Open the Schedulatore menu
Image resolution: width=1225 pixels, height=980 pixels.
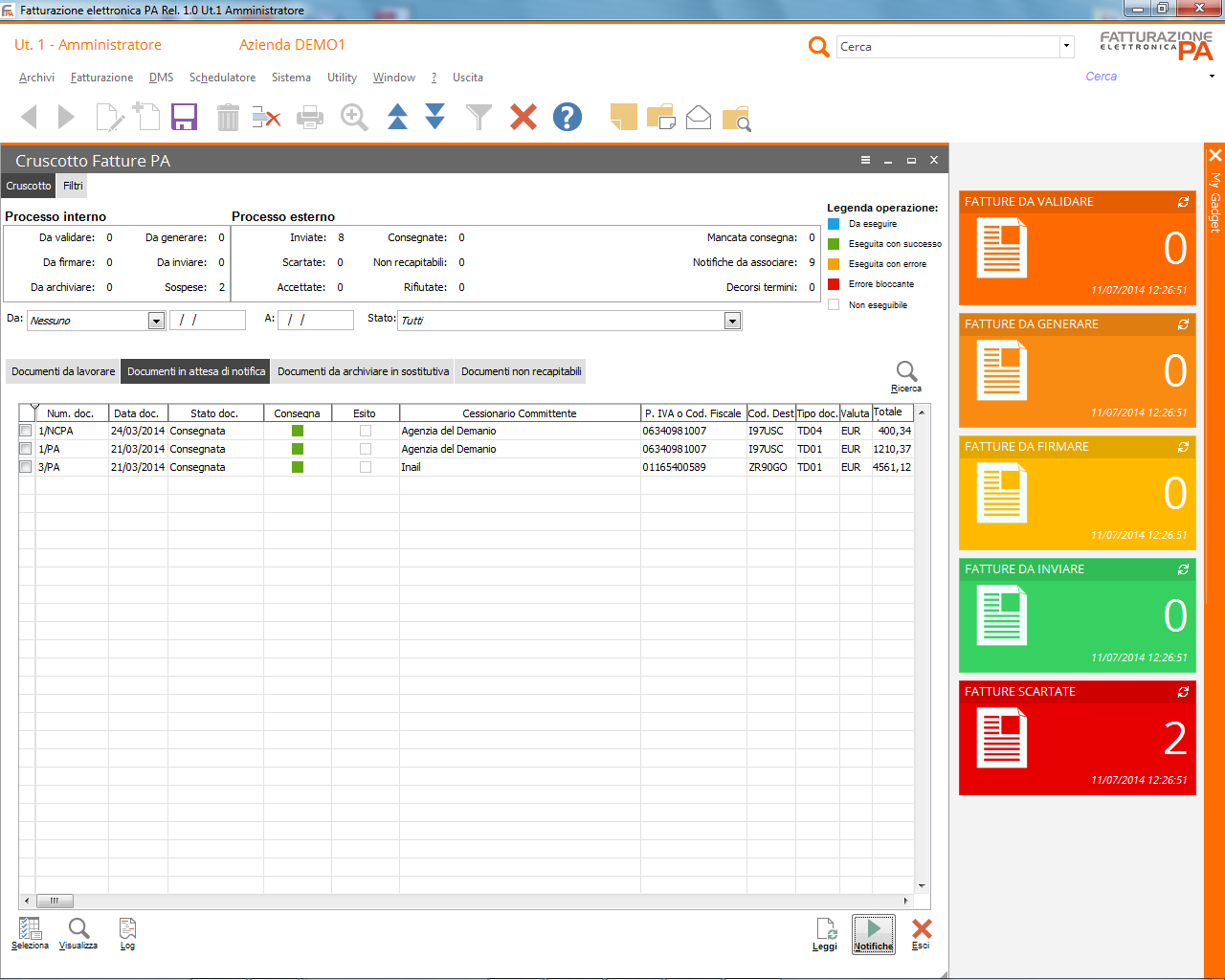pyautogui.click(x=222, y=78)
